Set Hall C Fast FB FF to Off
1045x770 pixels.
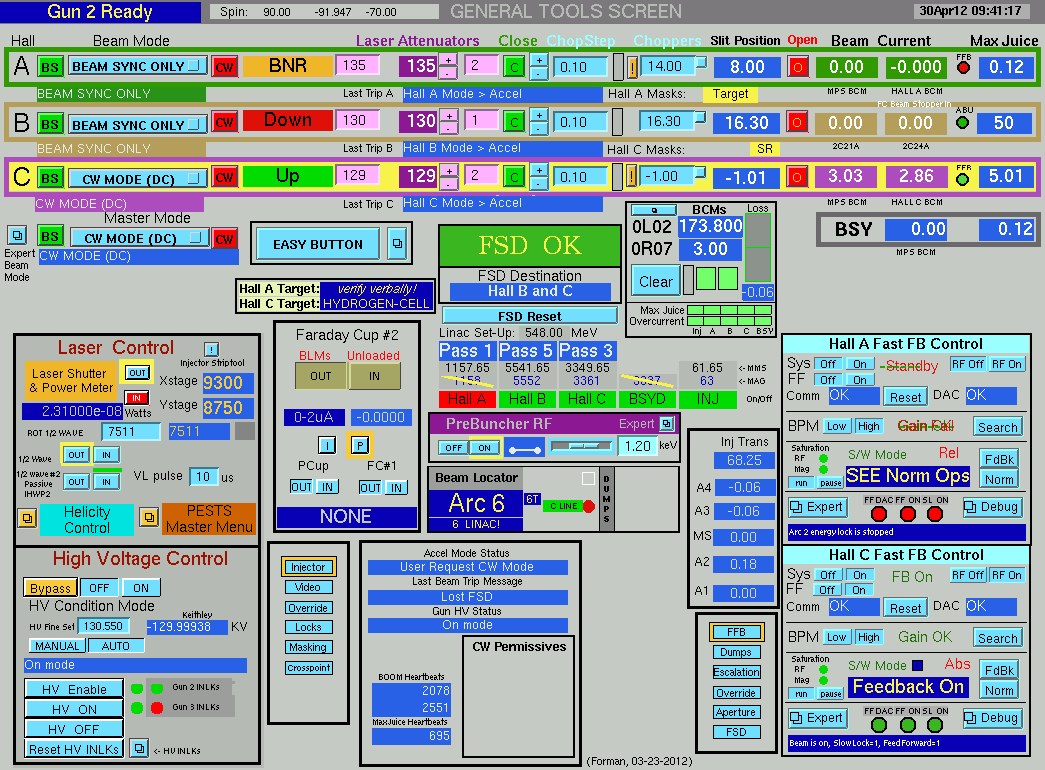coord(827,590)
